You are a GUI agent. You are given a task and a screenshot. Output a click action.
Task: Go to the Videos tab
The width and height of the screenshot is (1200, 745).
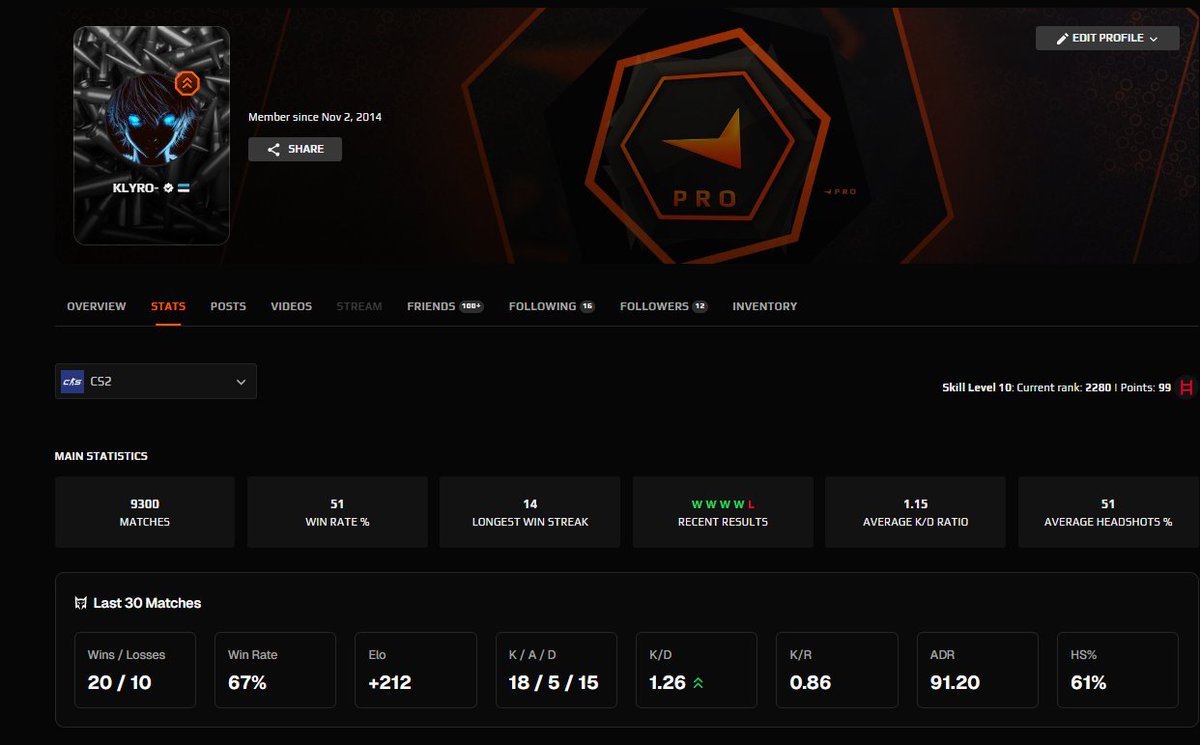pyautogui.click(x=291, y=306)
